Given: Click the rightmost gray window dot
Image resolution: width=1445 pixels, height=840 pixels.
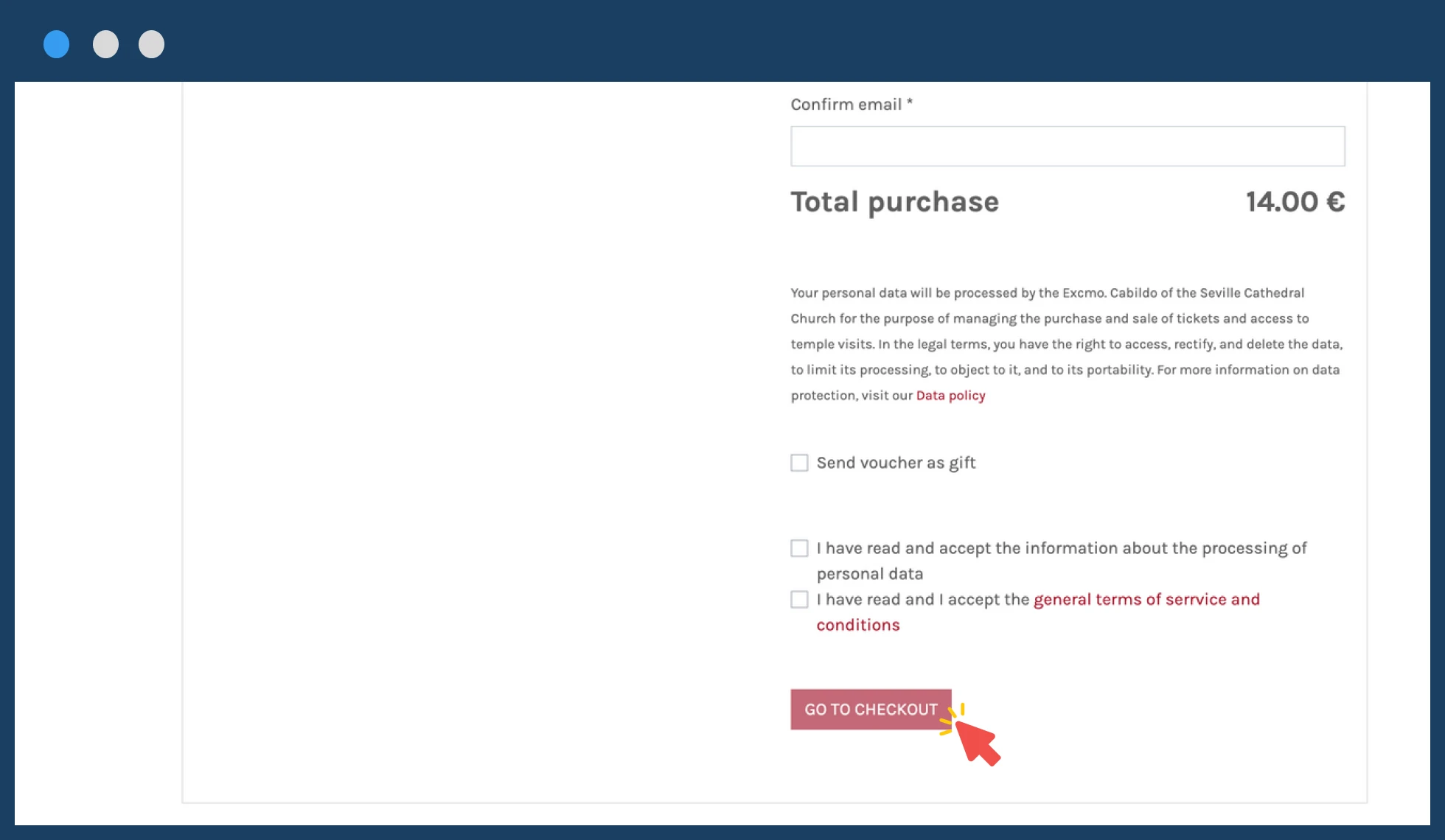Looking at the screenshot, I should 151,44.
